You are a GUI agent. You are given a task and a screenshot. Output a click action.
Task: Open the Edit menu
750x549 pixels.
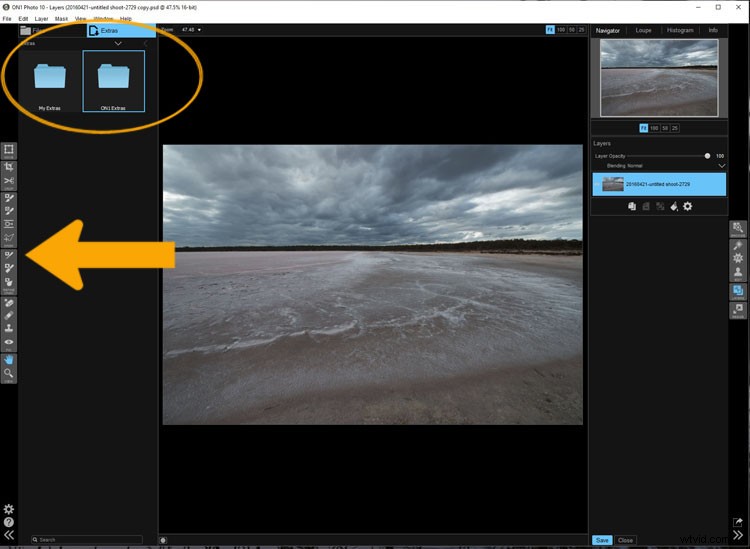point(23,19)
